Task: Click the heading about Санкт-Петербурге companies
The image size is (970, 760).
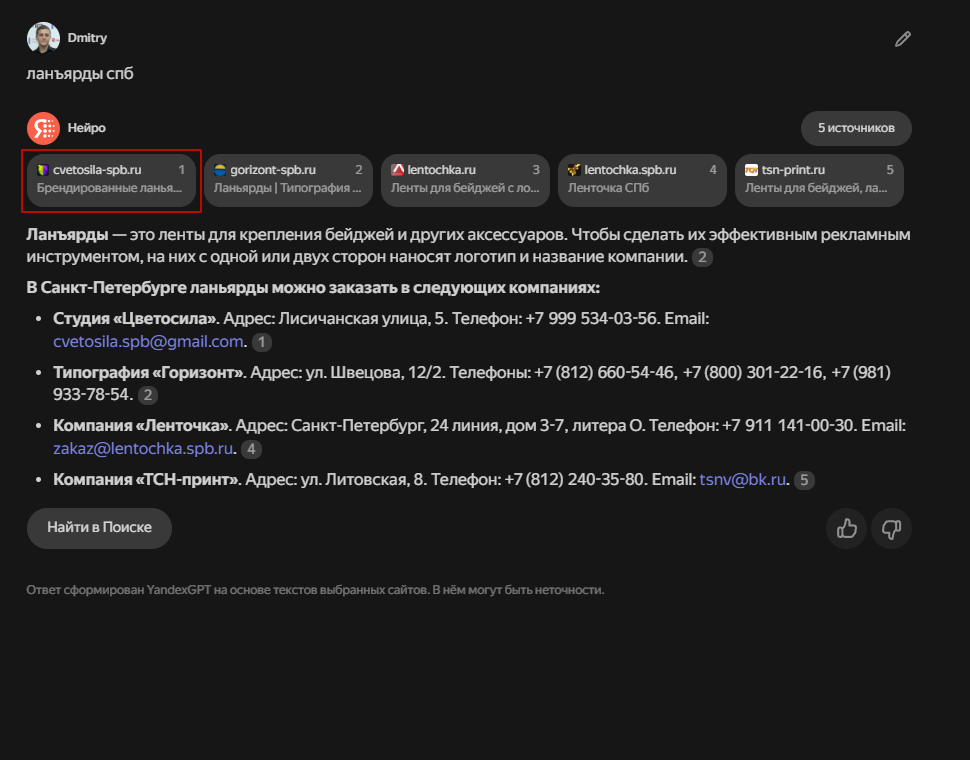Action: (x=313, y=288)
